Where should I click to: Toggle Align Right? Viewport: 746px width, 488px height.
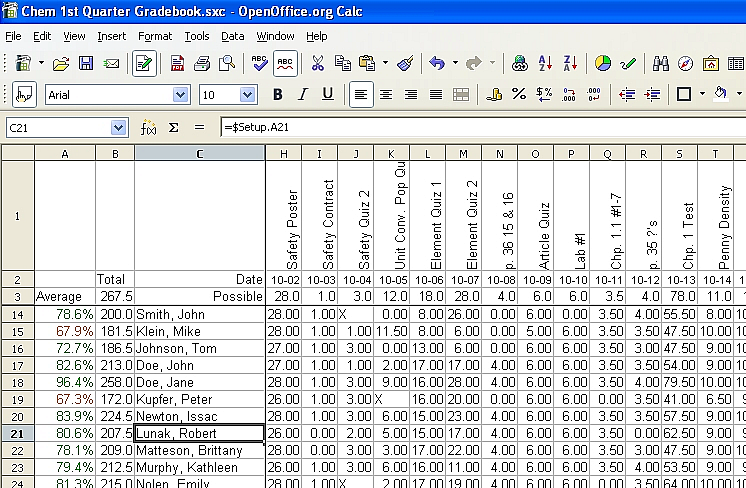[411, 95]
